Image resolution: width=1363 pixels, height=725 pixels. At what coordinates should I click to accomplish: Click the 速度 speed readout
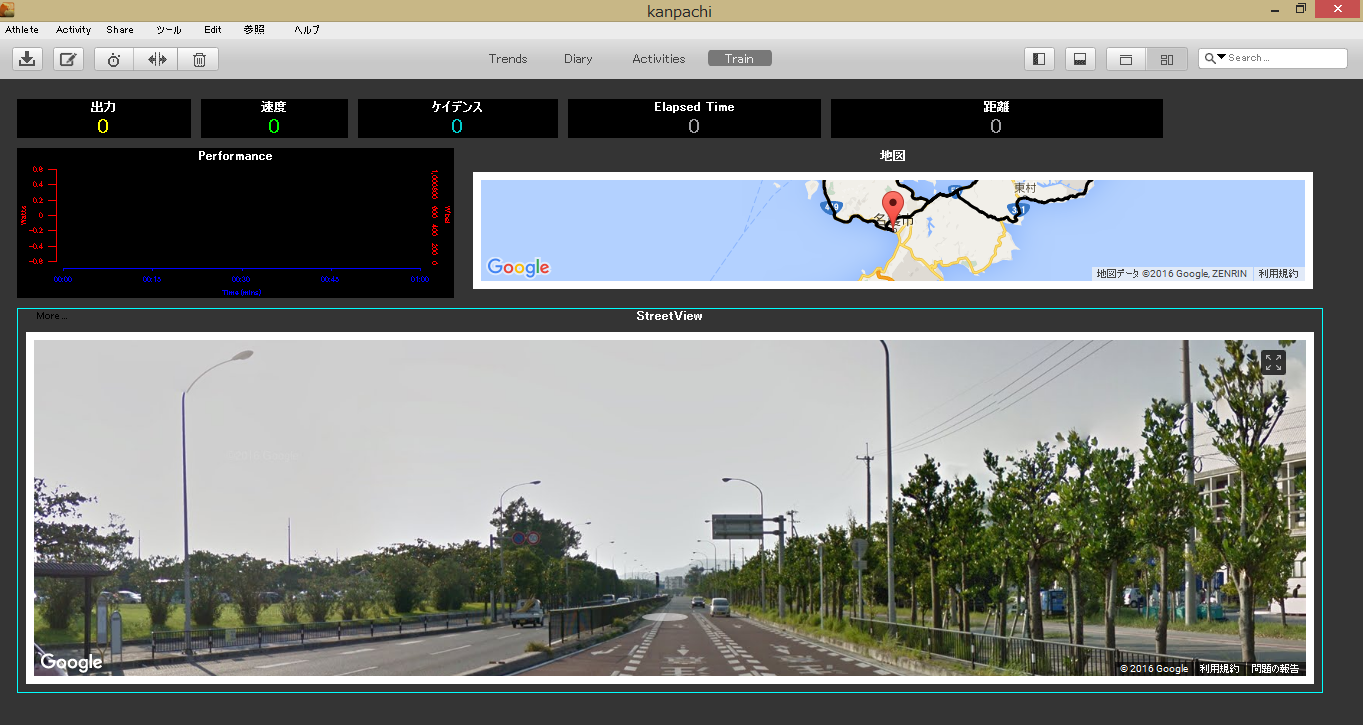274,118
